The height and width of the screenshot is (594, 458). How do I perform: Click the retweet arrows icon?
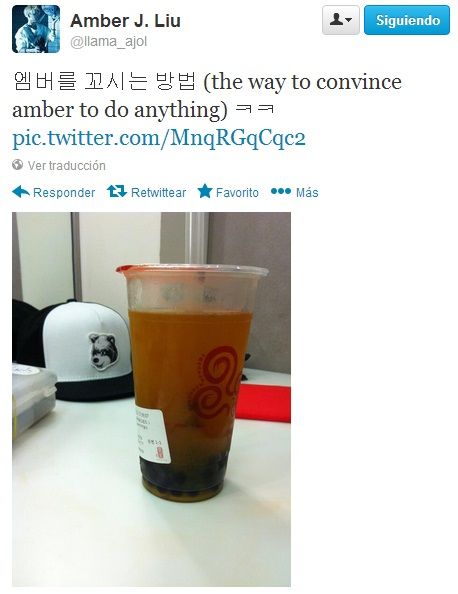pyautogui.click(x=117, y=191)
